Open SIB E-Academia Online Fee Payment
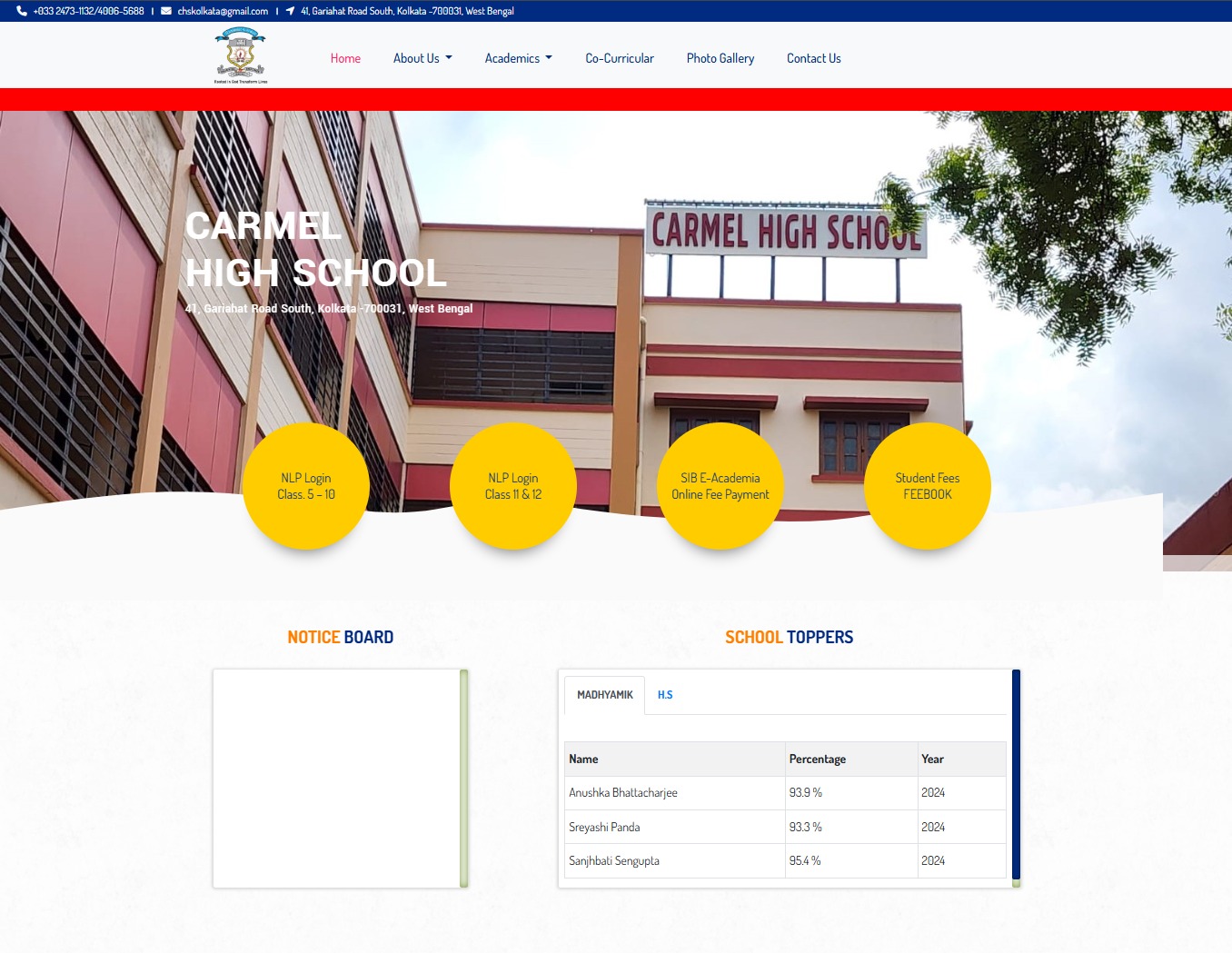This screenshot has width=1232, height=953. (x=720, y=486)
